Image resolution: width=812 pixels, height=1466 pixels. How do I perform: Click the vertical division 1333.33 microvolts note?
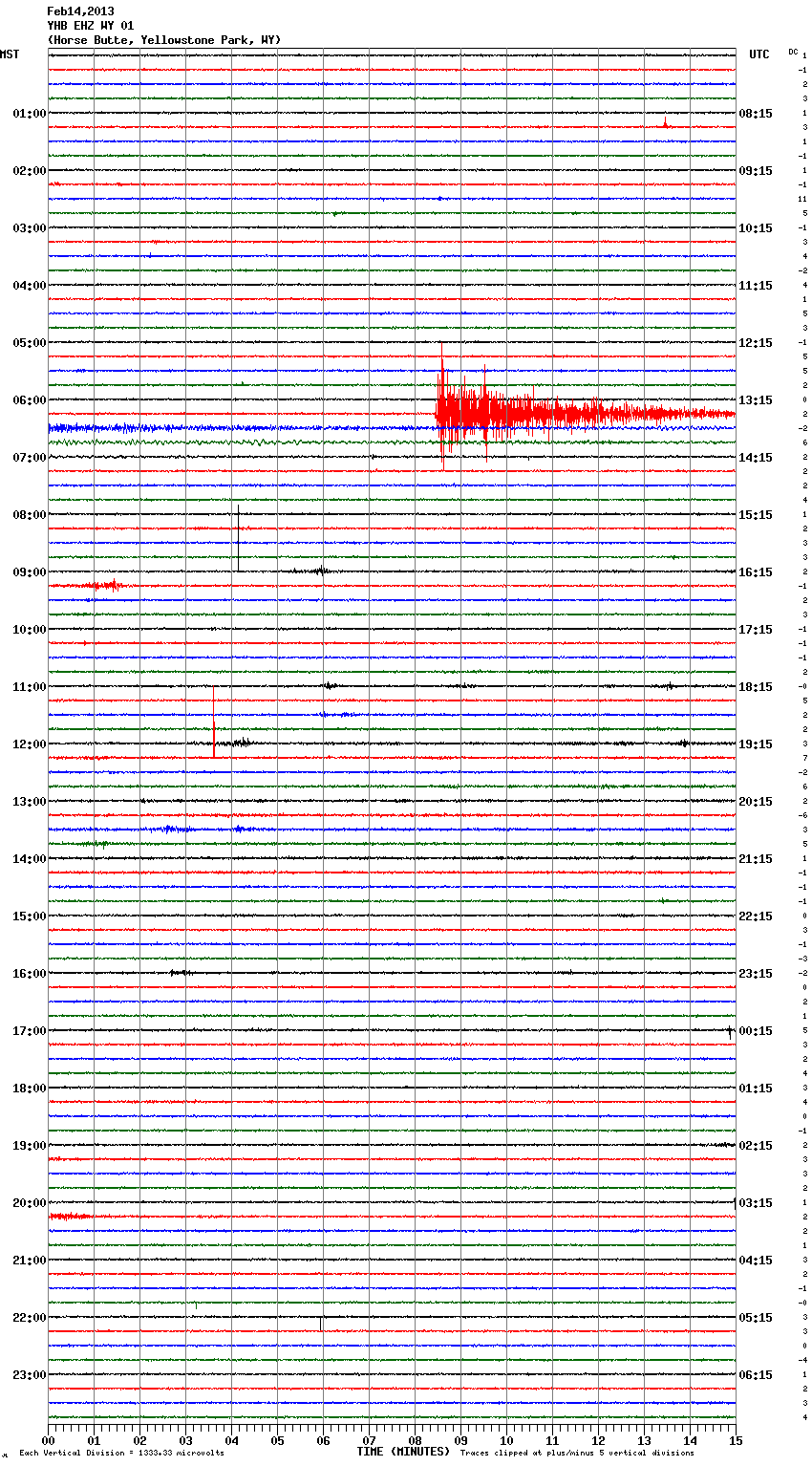point(121,1453)
